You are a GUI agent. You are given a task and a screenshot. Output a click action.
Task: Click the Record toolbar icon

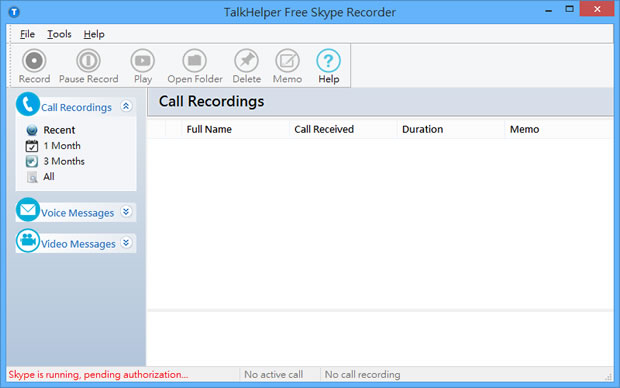click(x=34, y=61)
